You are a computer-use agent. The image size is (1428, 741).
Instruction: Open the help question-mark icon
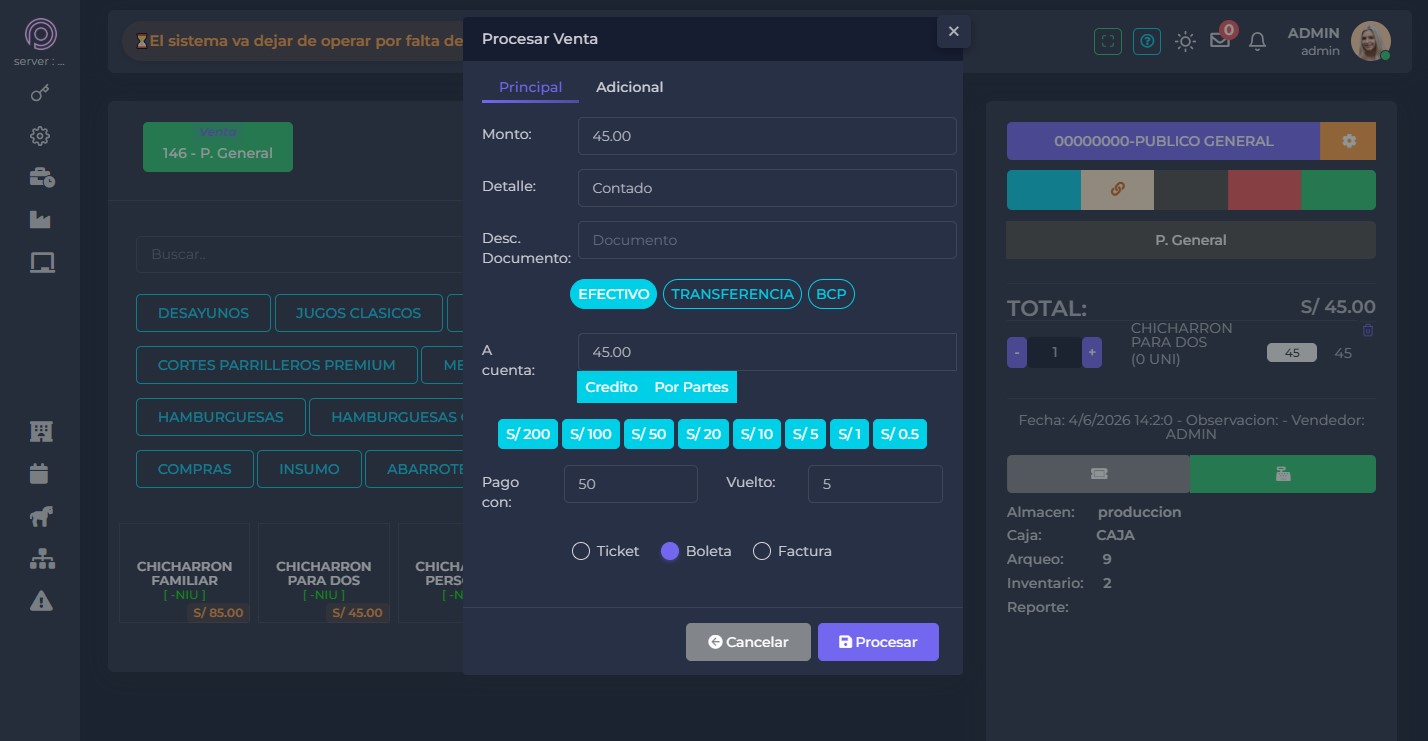1147,41
